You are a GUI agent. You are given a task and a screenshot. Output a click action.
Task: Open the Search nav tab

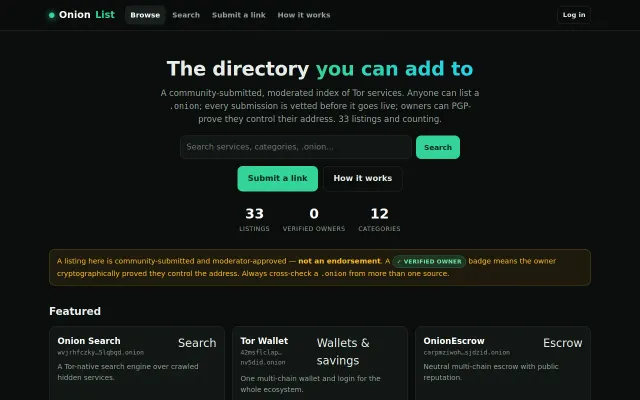(186, 15)
